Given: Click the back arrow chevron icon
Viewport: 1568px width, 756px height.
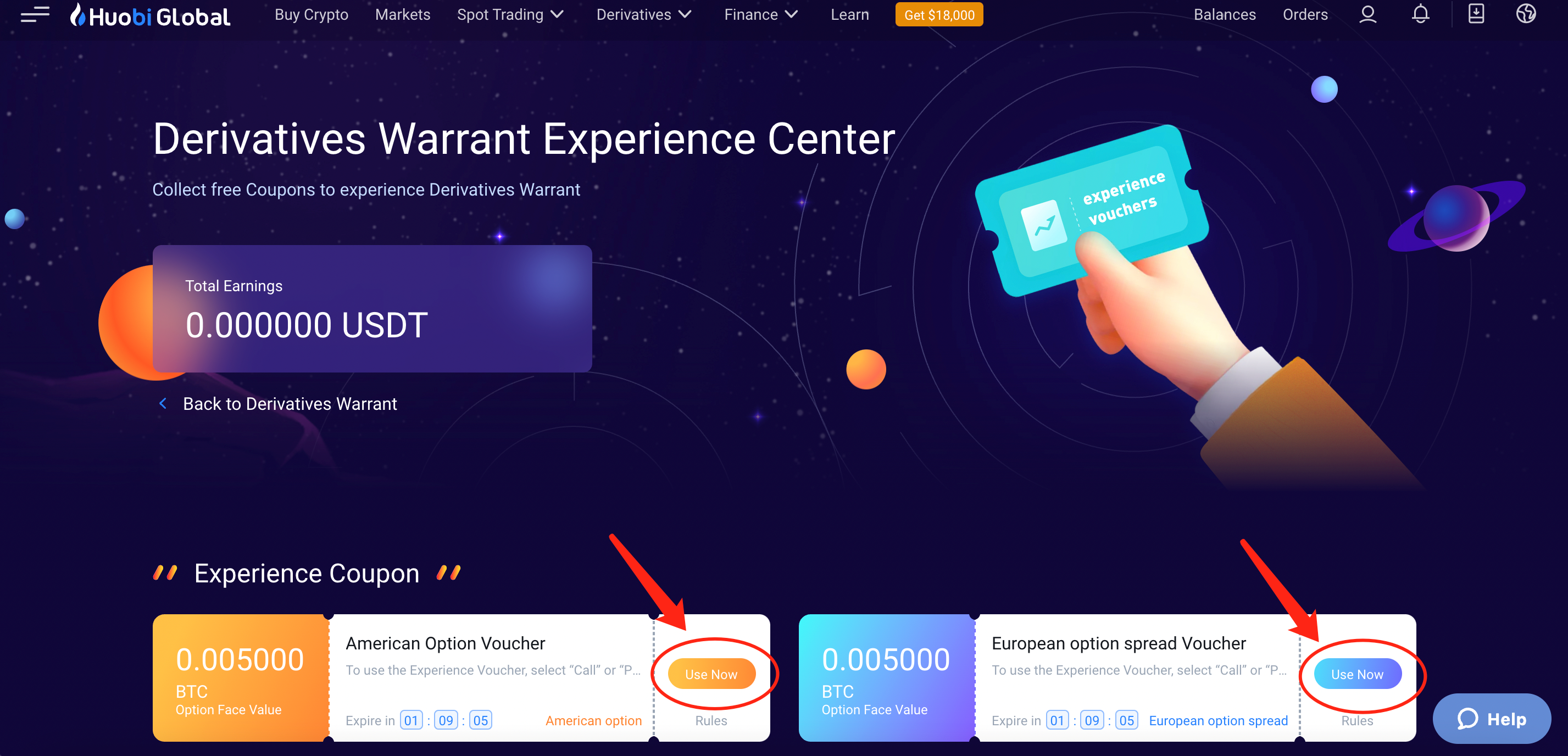Looking at the screenshot, I should 163,404.
